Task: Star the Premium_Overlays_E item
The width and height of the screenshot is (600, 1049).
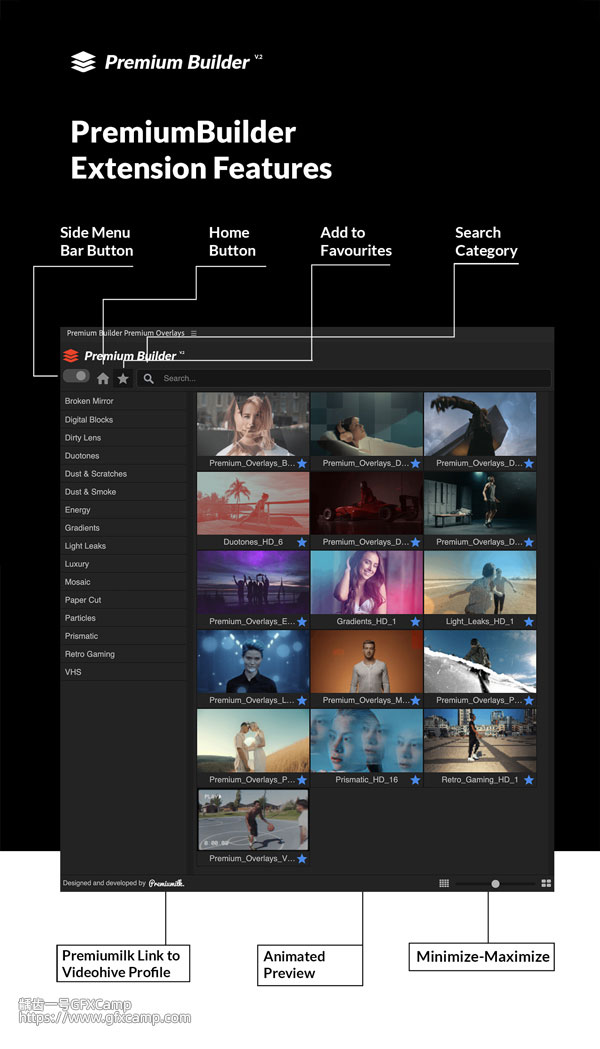Action: (x=302, y=622)
